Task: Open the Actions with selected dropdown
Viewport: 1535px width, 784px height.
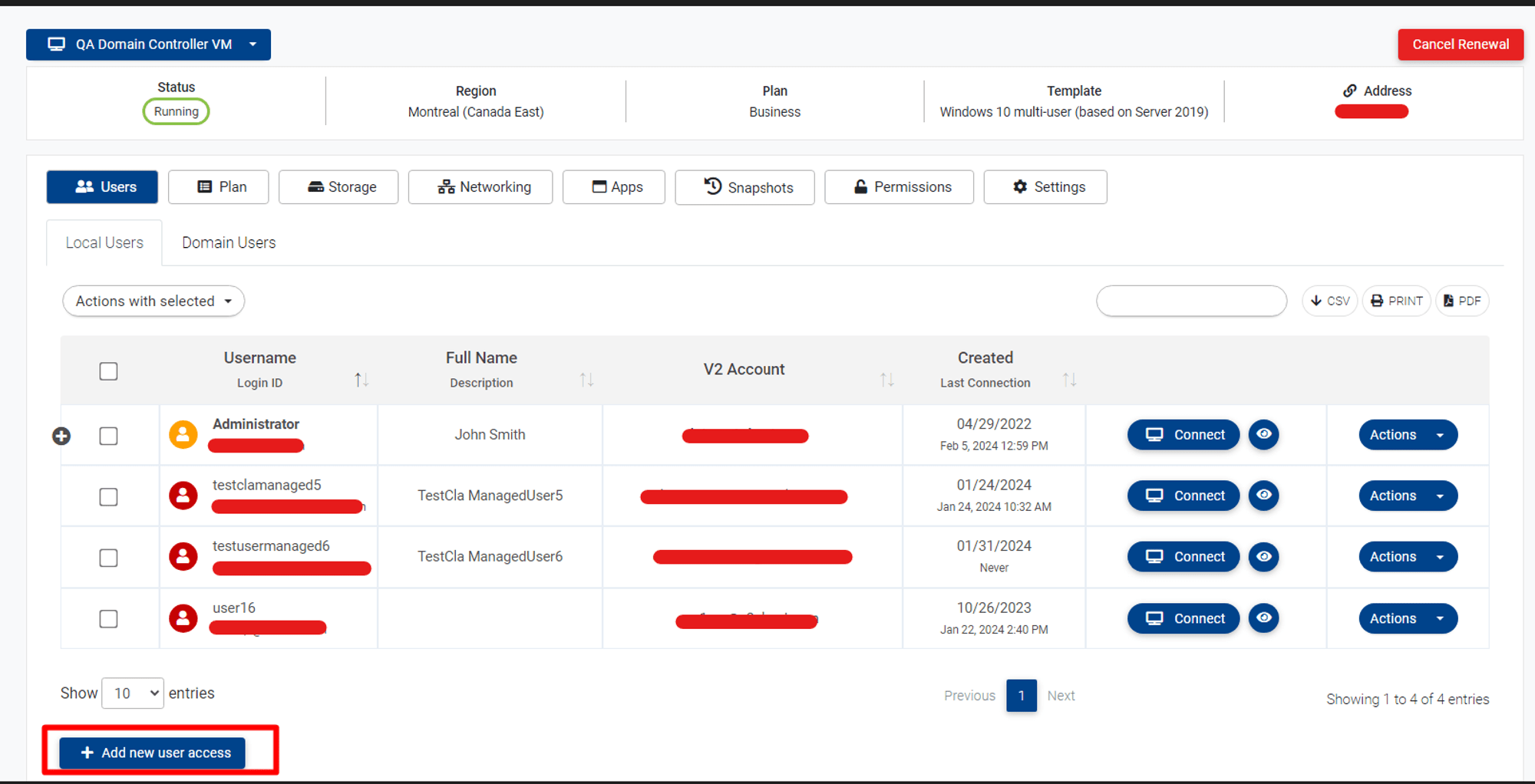Action: coord(153,301)
